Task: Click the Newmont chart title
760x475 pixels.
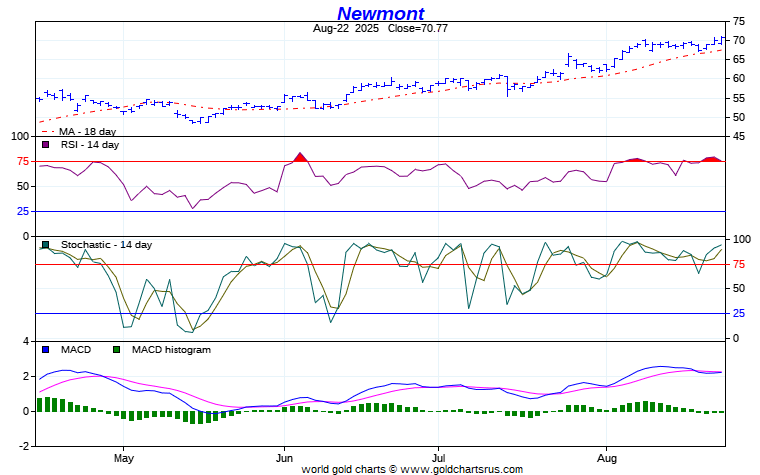Action: pos(380,13)
